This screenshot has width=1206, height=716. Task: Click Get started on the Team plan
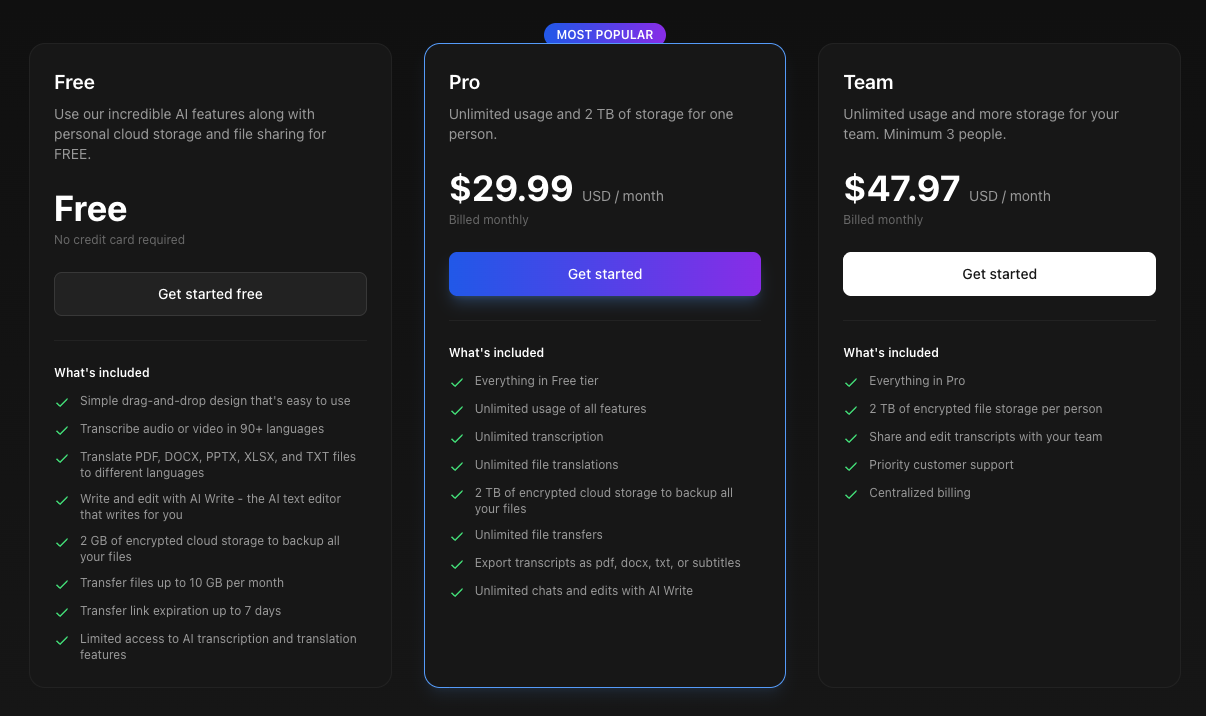[x=998, y=273]
